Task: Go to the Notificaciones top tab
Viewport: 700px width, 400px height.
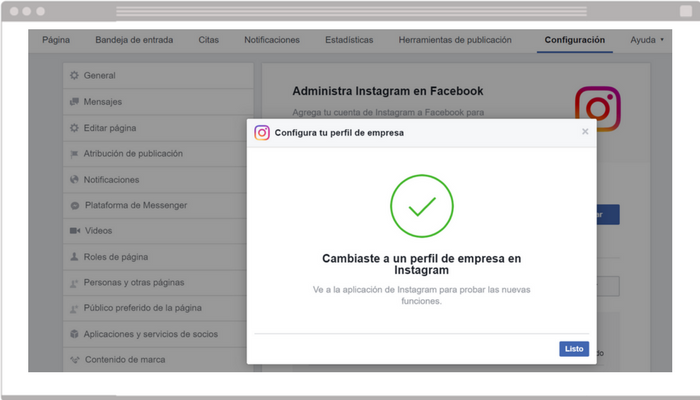Action: (x=272, y=40)
